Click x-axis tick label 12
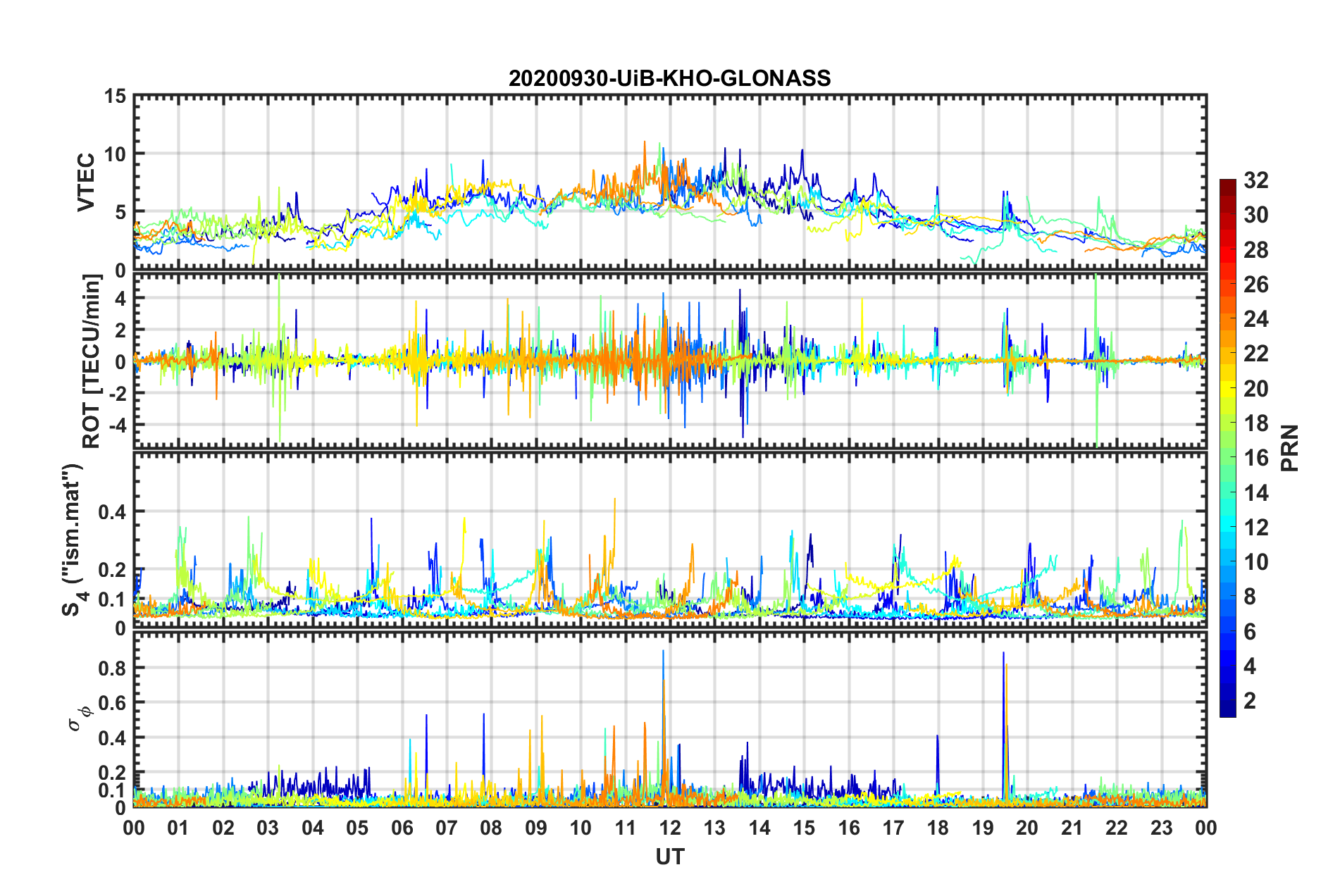Viewport: 1340px width, 896px height. (670, 828)
